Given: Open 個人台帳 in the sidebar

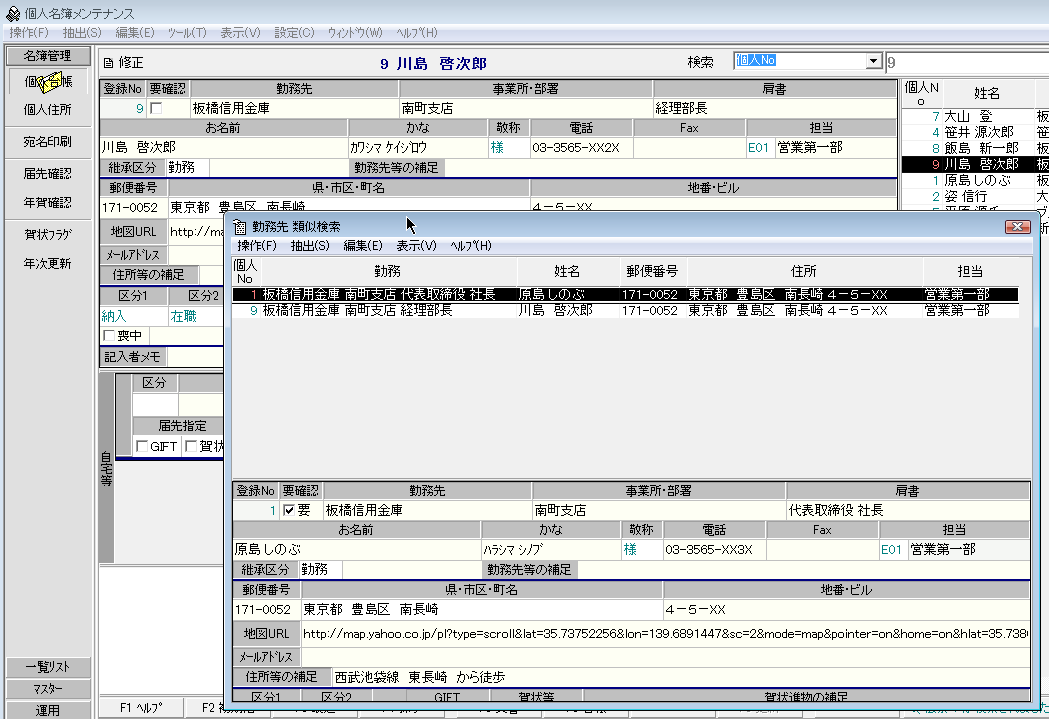Looking at the screenshot, I should 48,81.
